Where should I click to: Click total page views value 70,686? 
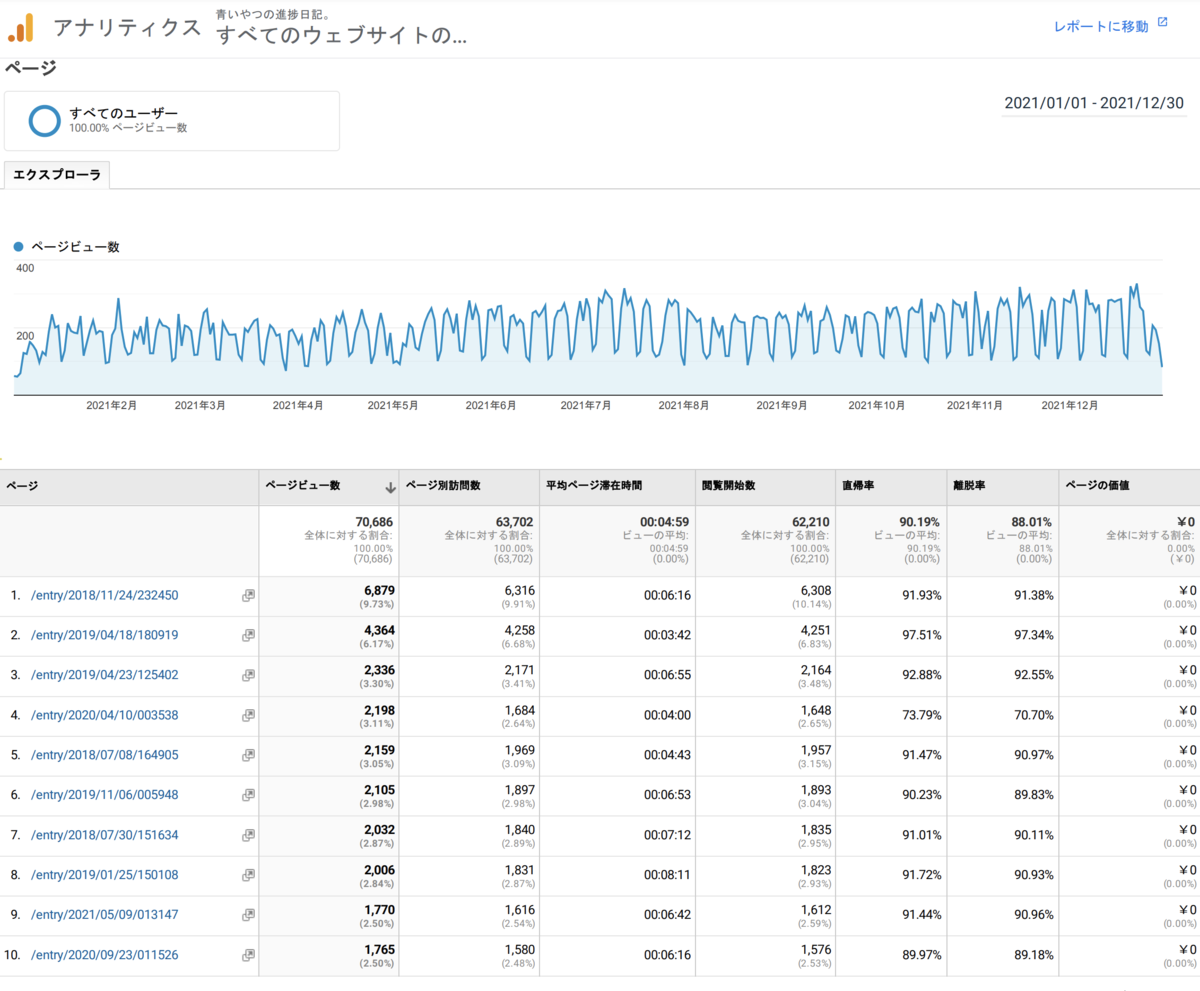point(374,521)
